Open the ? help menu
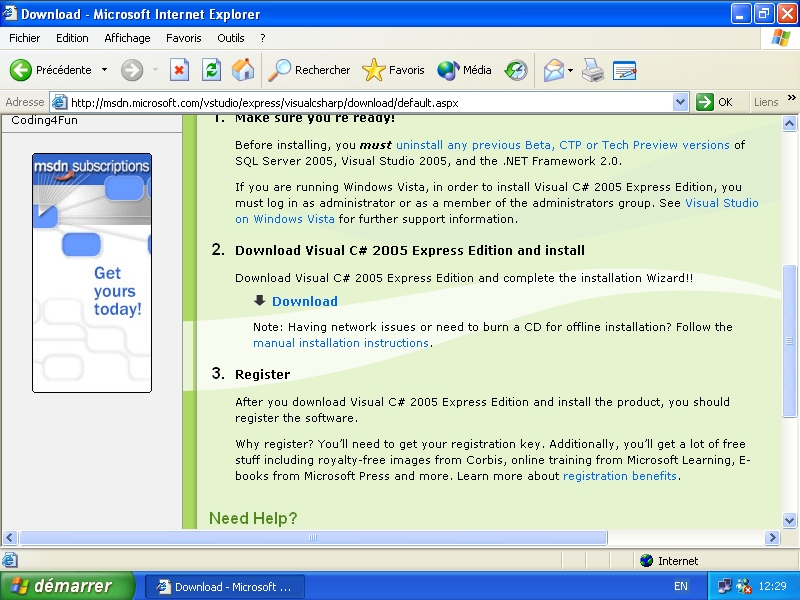This screenshot has width=800, height=600. [x=263, y=38]
